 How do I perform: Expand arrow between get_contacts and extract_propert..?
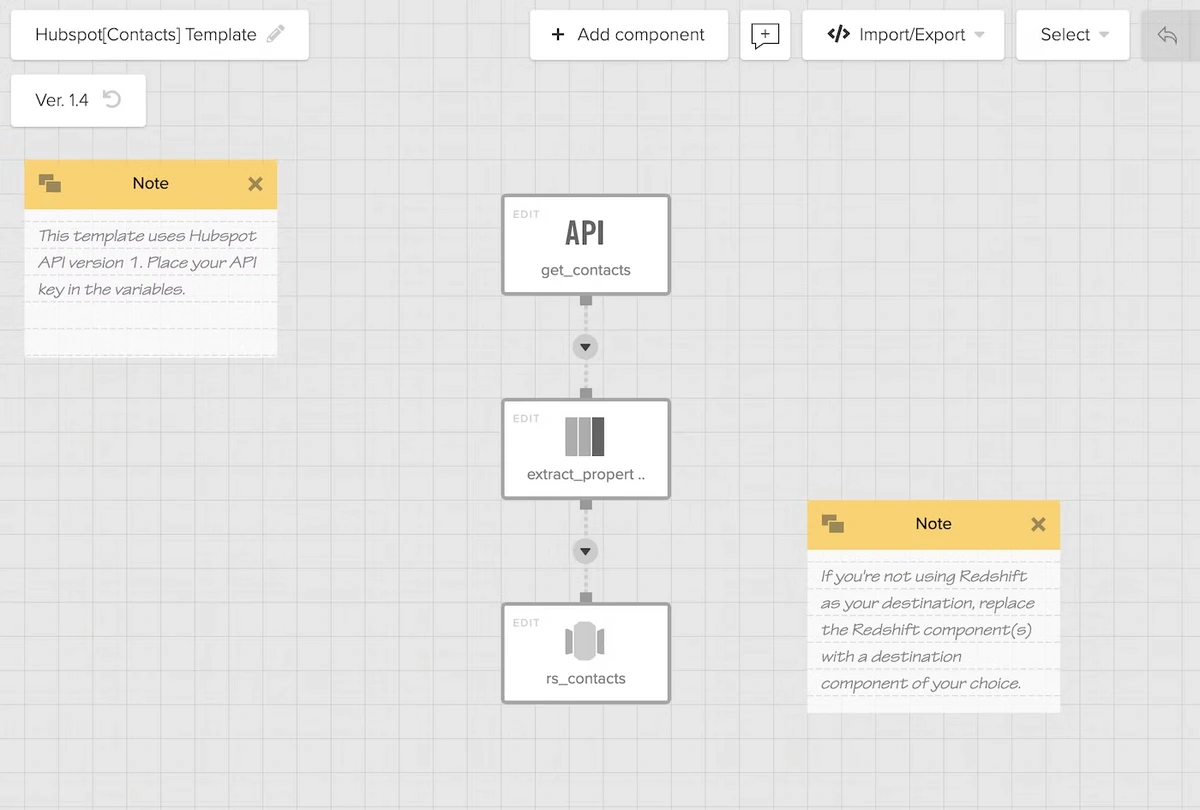click(x=586, y=347)
